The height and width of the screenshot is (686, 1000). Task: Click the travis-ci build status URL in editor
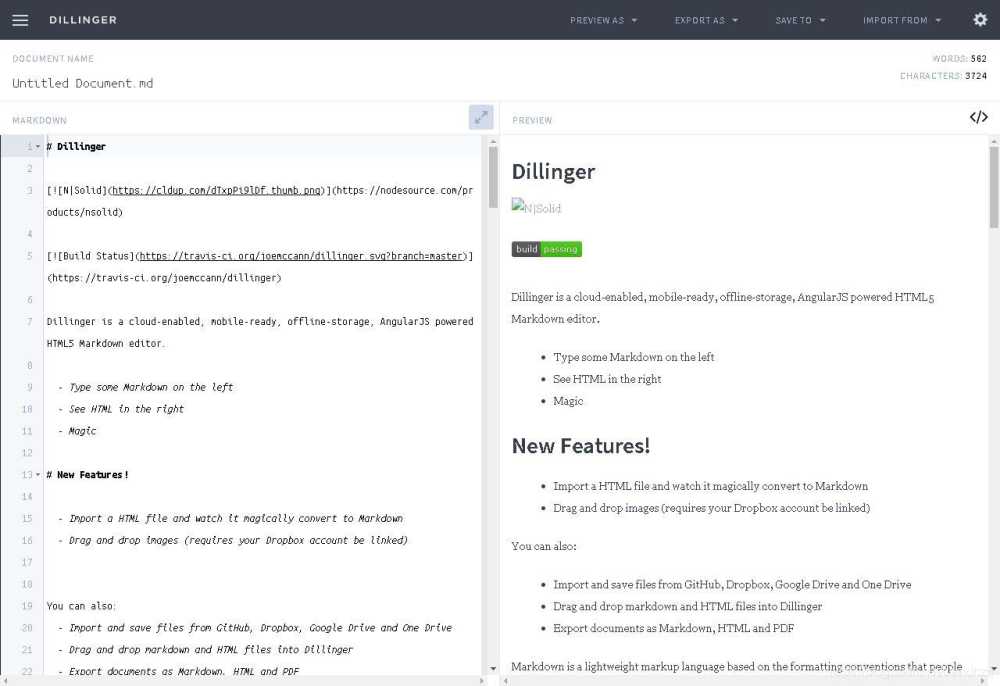[x=302, y=256]
